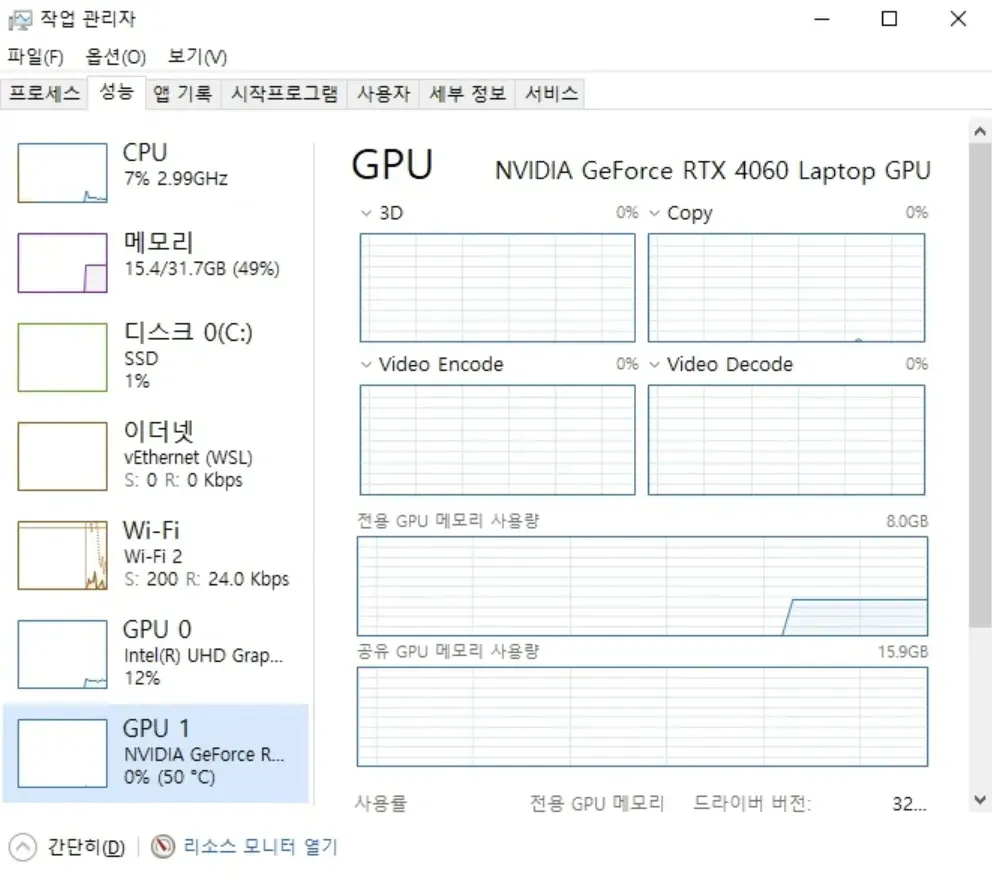
Task: Open the 옵션(O) menu
Action: click(x=116, y=57)
